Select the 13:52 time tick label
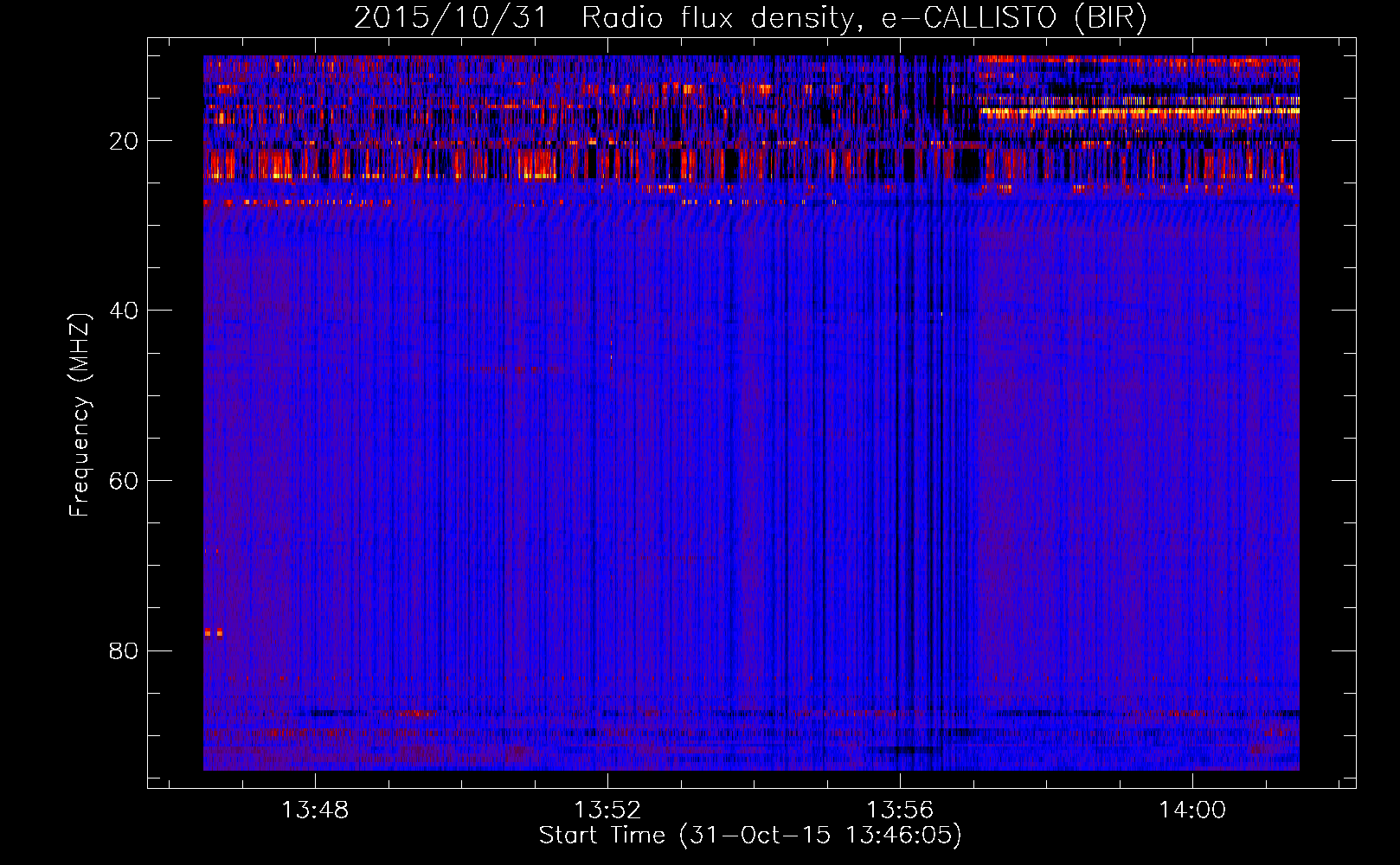Image resolution: width=1400 pixels, height=865 pixels. tap(608, 810)
